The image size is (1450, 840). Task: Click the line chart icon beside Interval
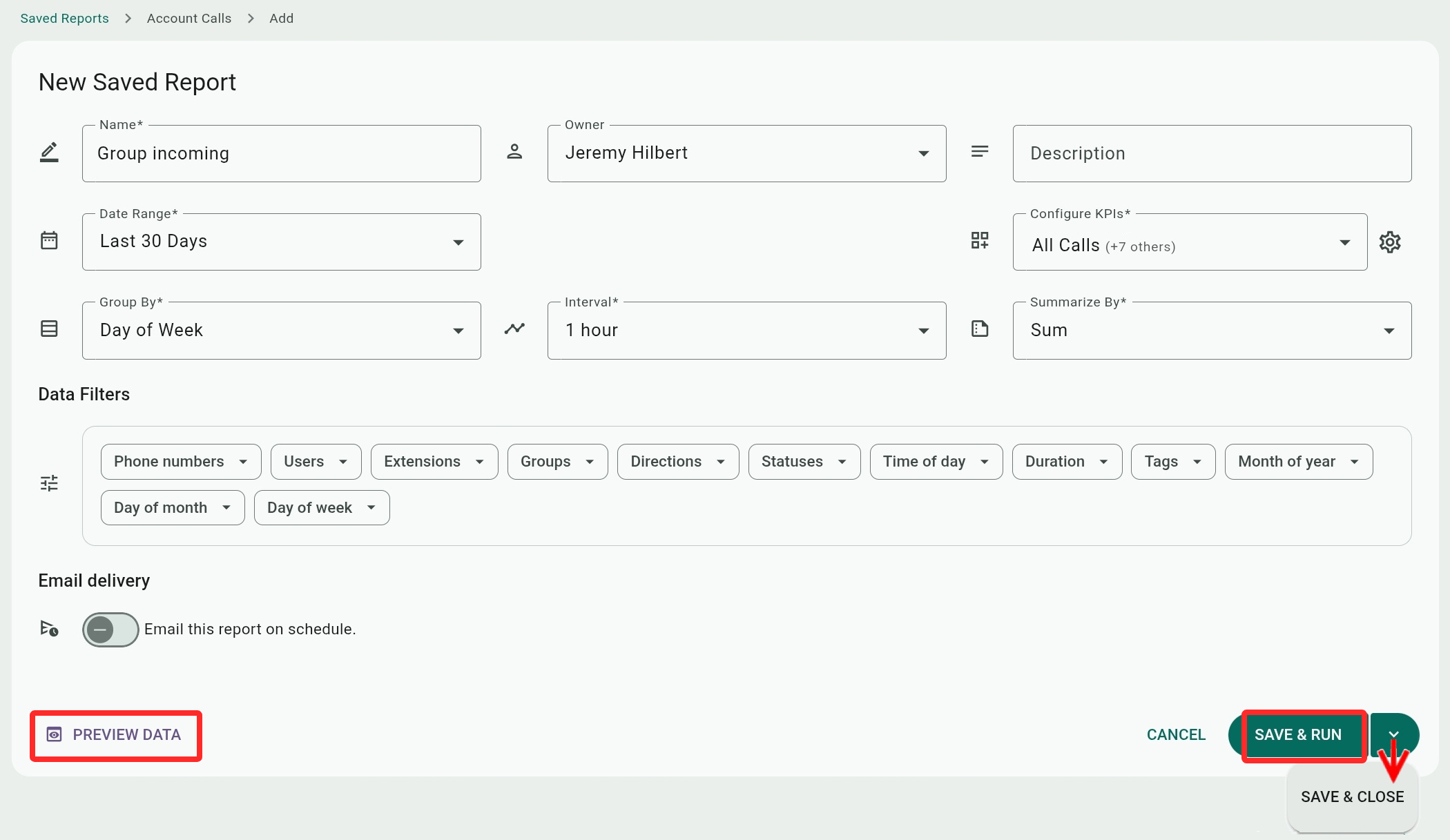coord(514,329)
